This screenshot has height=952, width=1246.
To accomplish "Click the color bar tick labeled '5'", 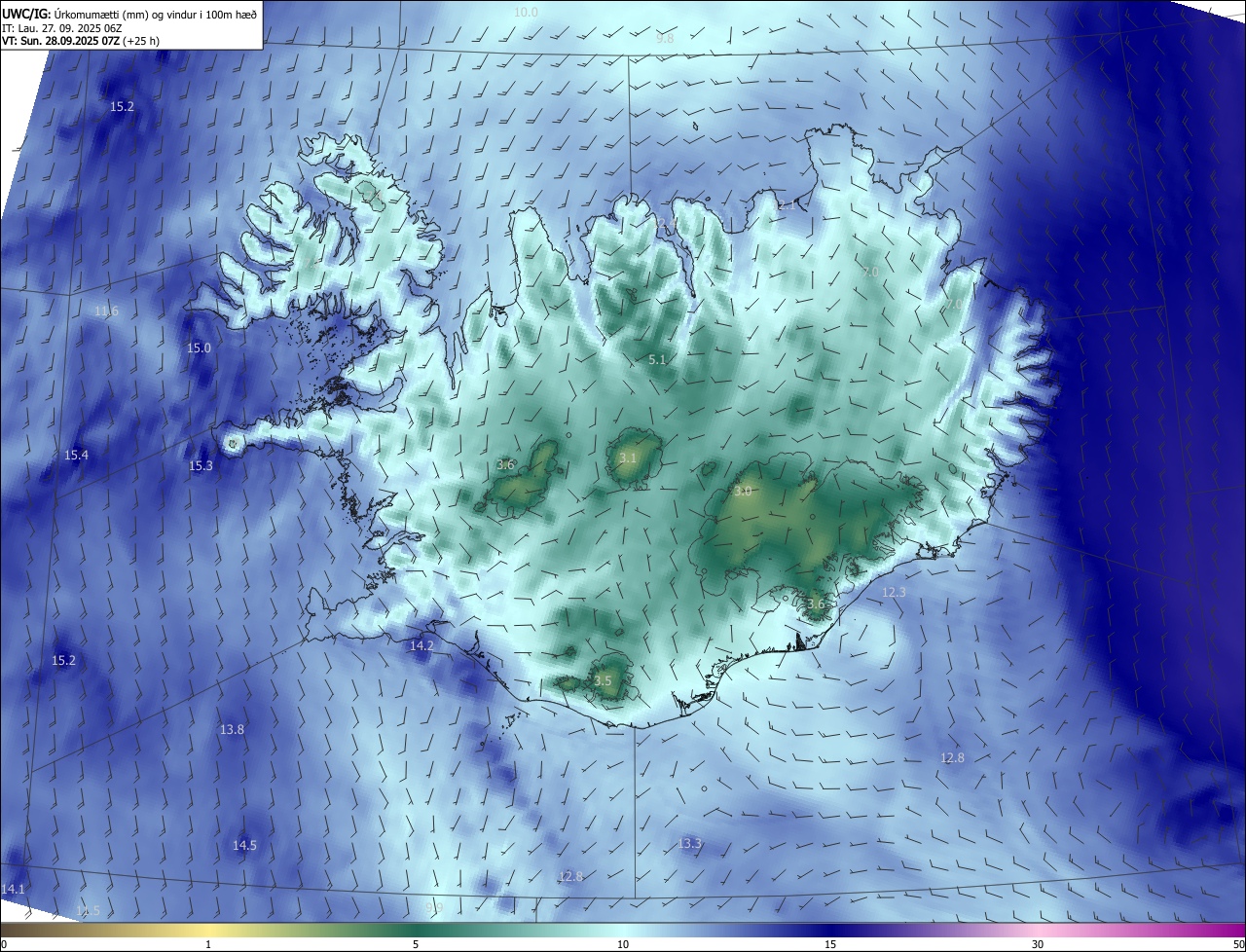I will click(x=416, y=944).
